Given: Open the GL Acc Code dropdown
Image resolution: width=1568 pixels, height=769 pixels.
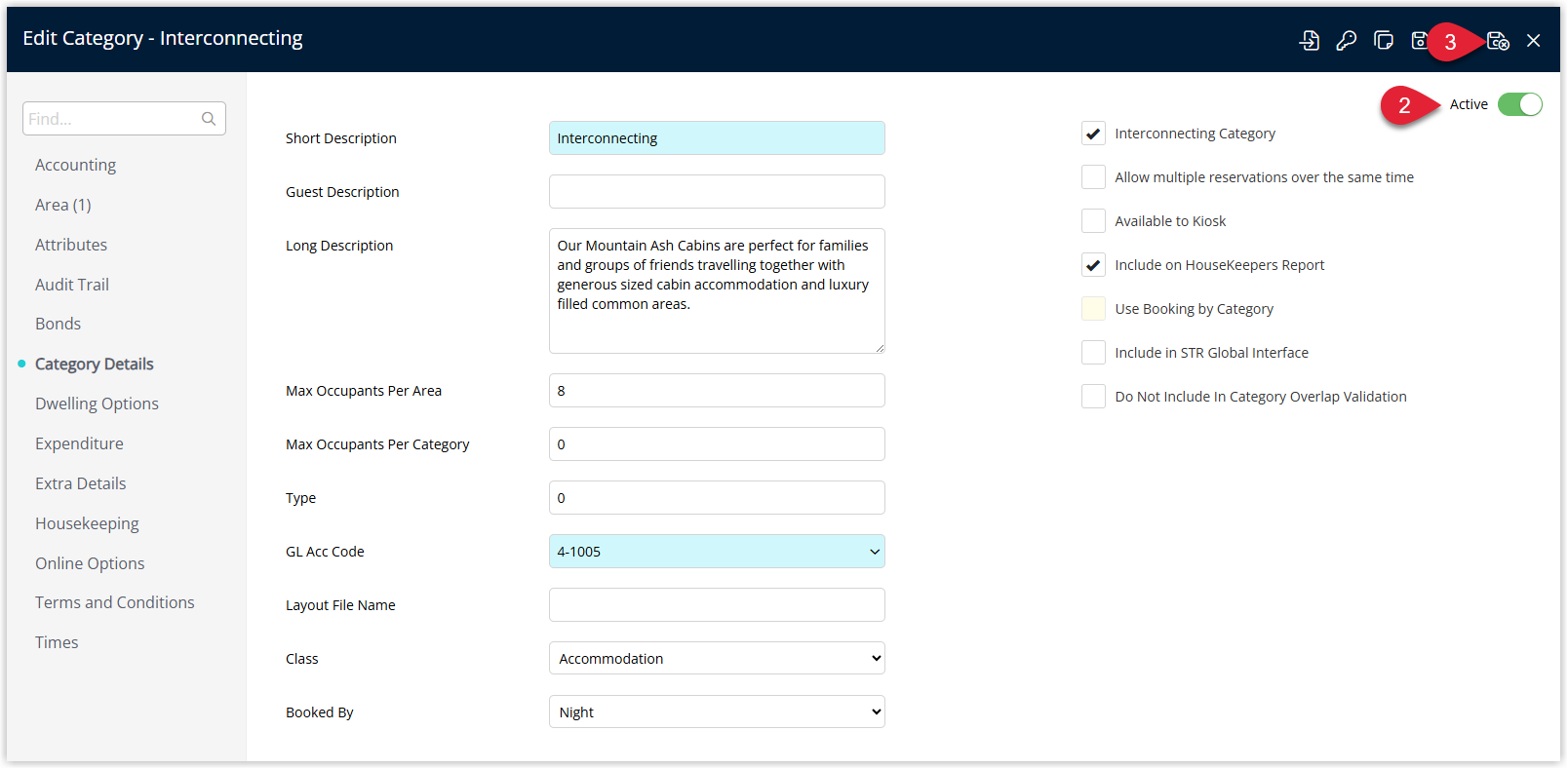Looking at the screenshot, I should click(x=717, y=552).
